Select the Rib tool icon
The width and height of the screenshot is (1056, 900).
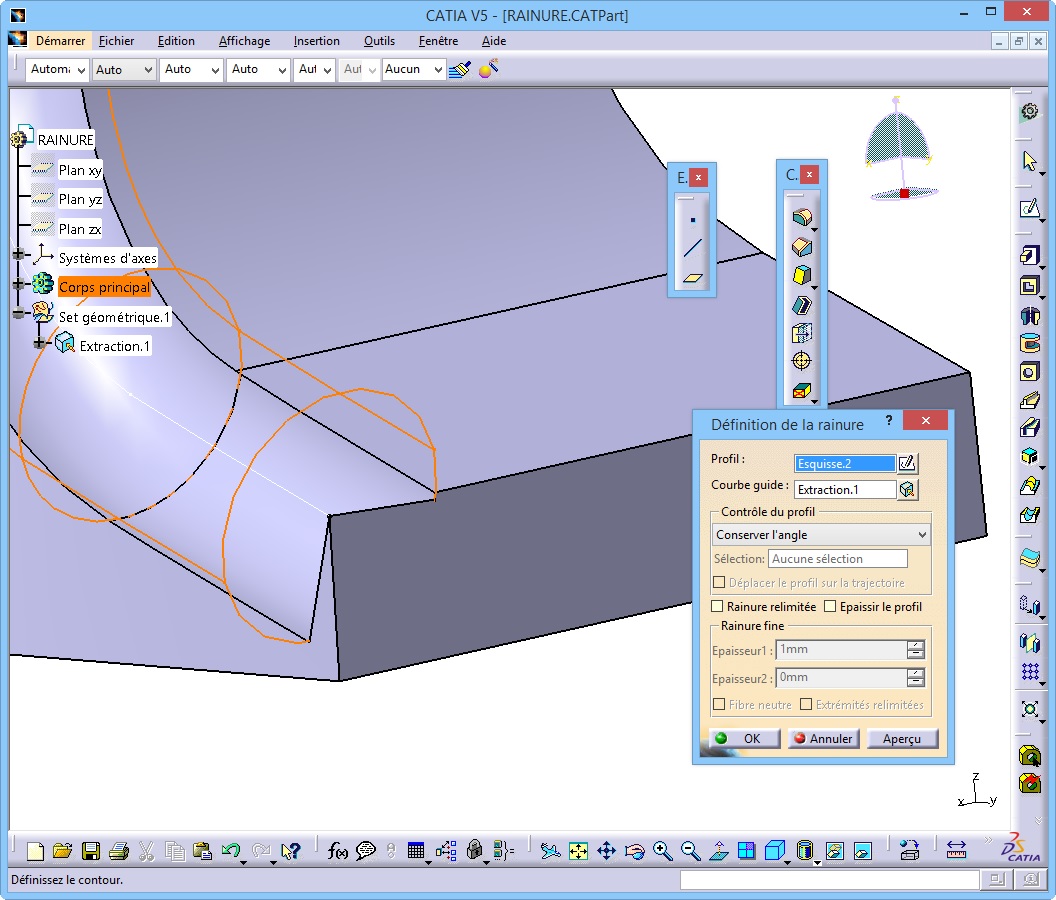pos(1029,400)
